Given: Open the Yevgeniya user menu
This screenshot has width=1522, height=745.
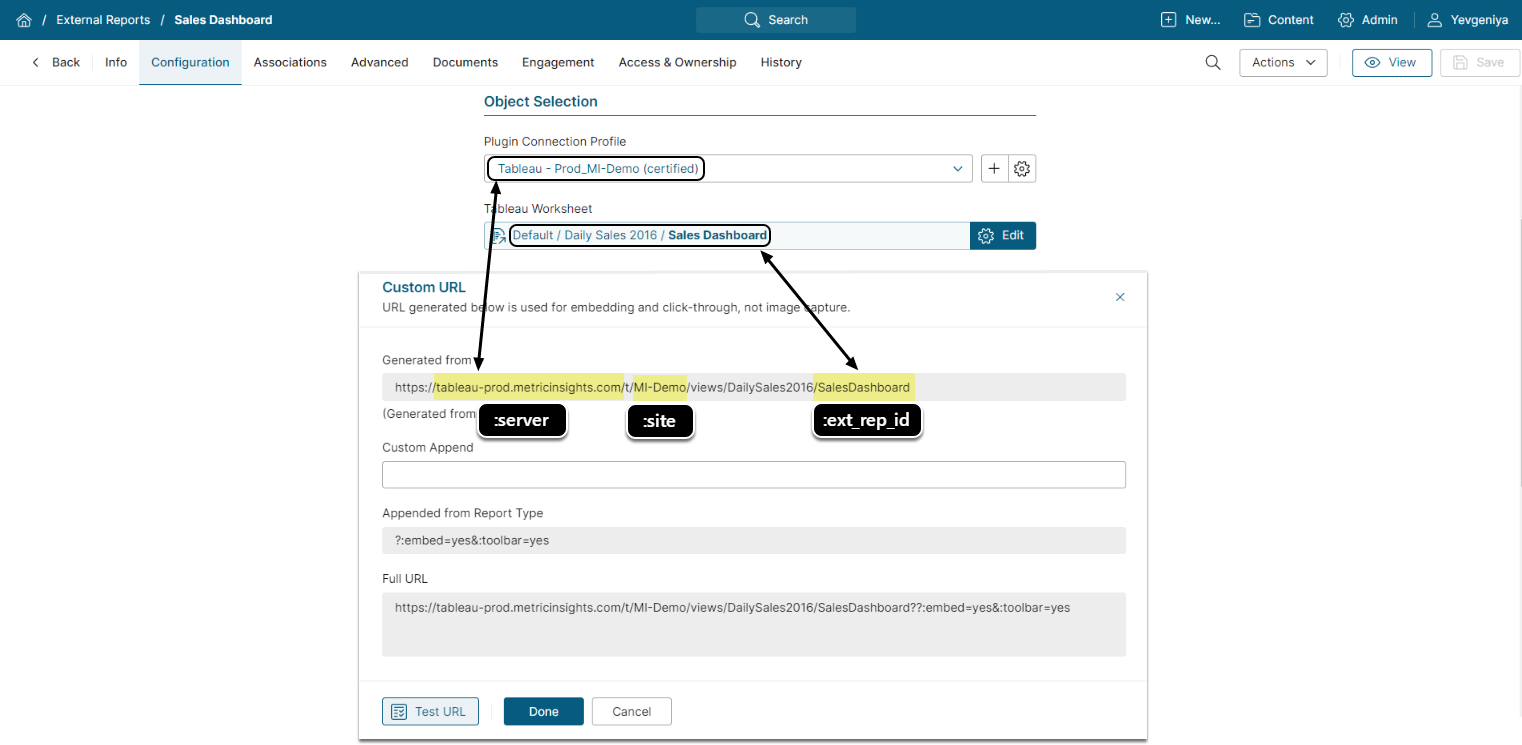Looking at the screenshot, I should tap(1468, 20).
